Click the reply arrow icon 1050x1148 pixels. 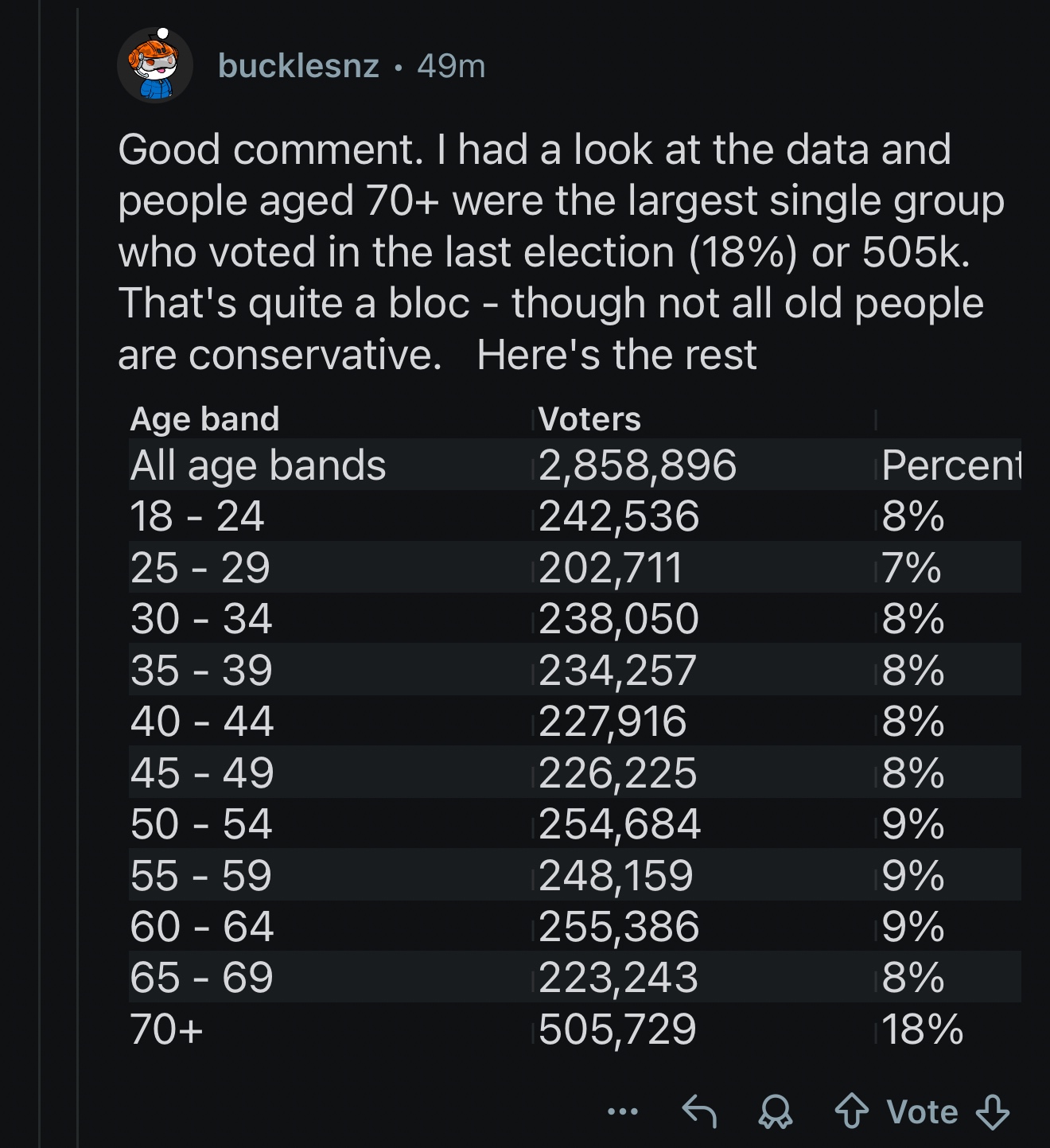[700, 1111]
